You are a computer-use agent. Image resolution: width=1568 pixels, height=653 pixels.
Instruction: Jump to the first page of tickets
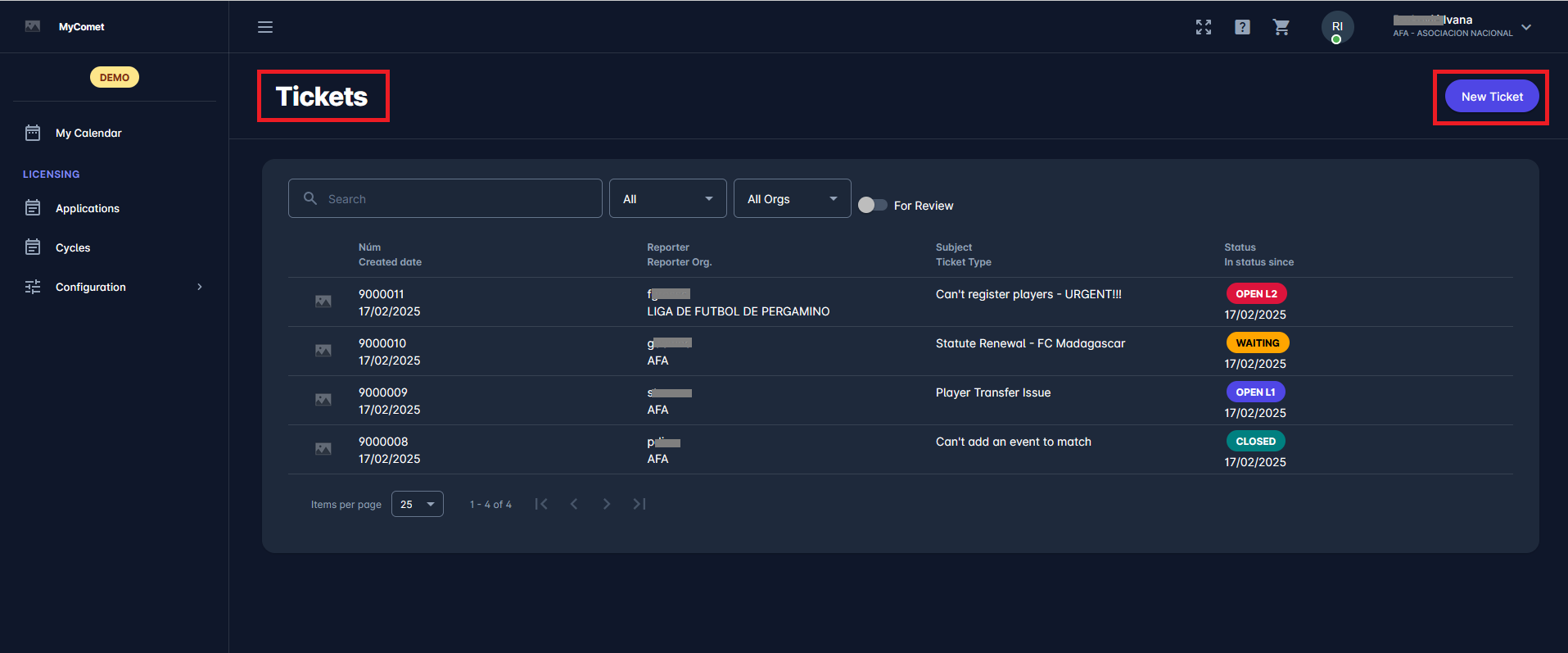tap(541, 504)
